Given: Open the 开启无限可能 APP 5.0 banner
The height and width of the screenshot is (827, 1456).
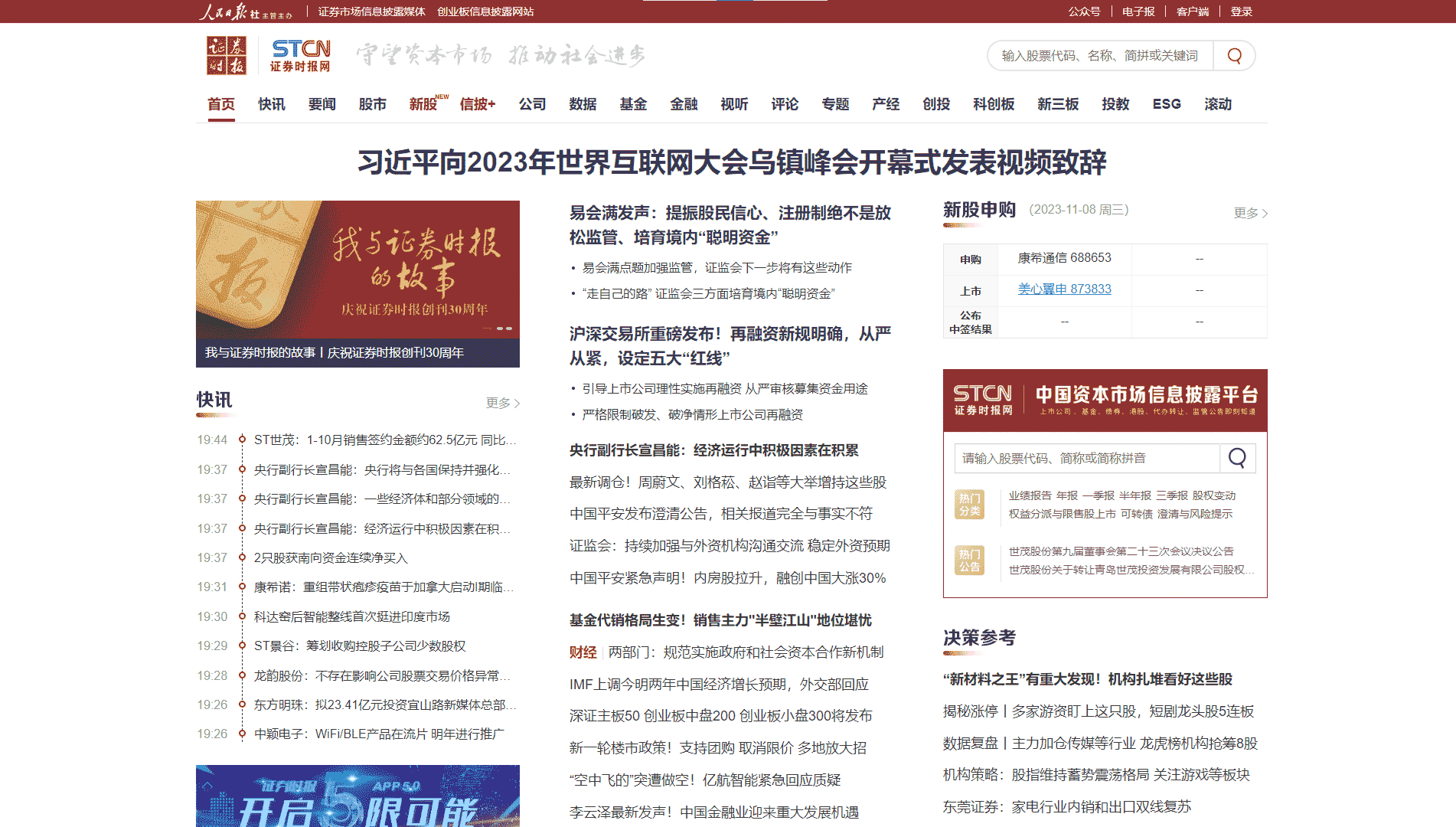Looking at the screenshot, I should tap(357, 796).
